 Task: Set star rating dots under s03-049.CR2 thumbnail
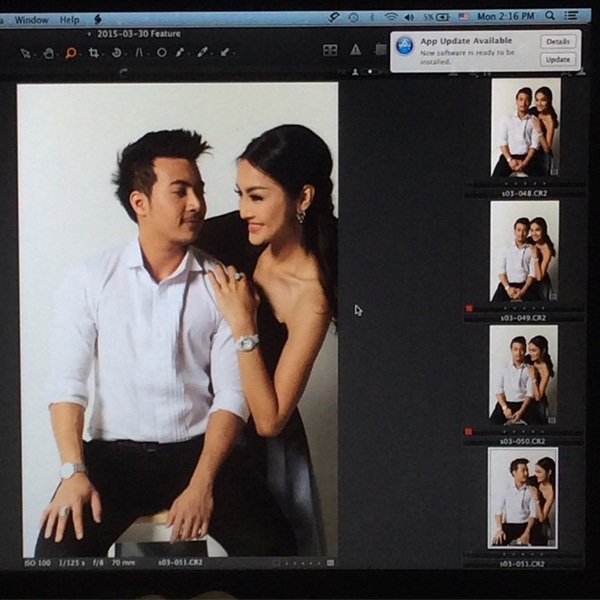(524, 308)
